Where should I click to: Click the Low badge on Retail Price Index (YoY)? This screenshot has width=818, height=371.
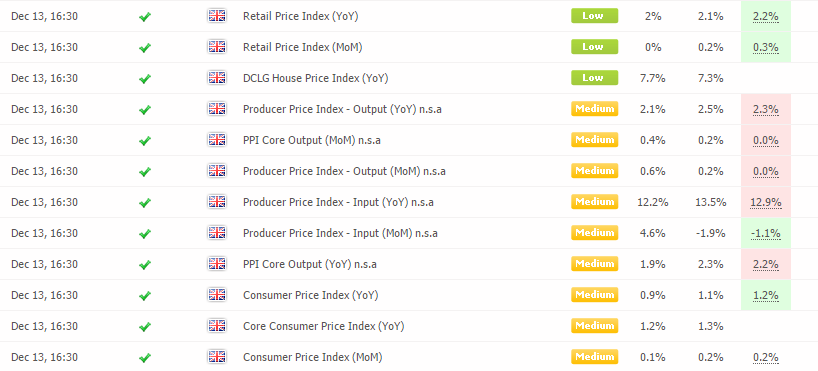[594, 16]
